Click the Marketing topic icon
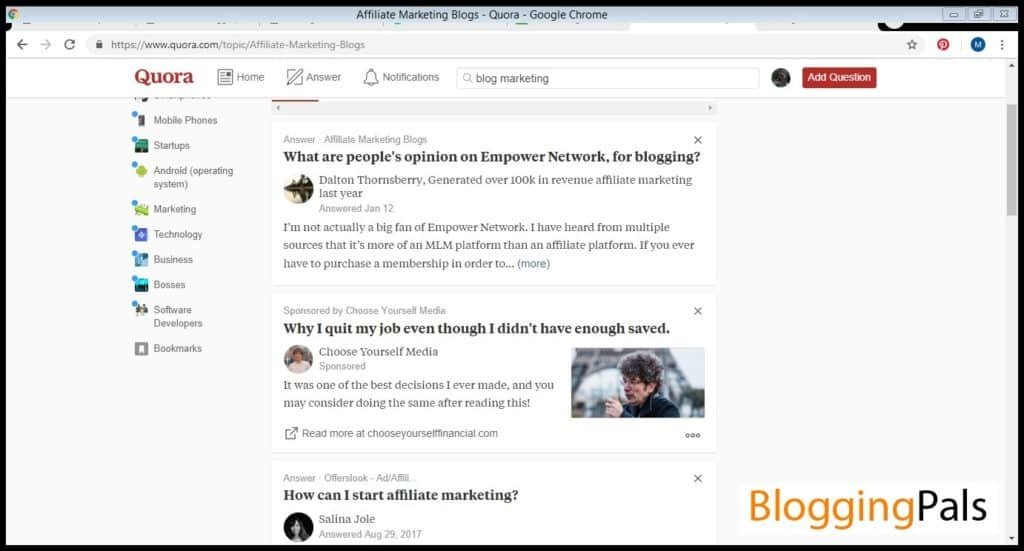This screenshot has height=551, width=1024. tap(140, 209)
